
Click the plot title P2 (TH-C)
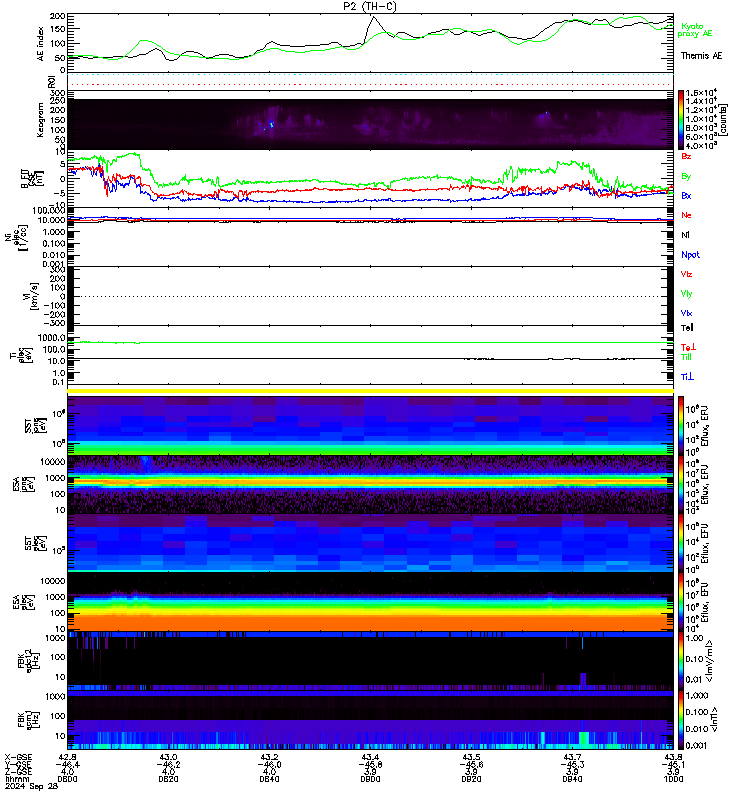point(370,6)
